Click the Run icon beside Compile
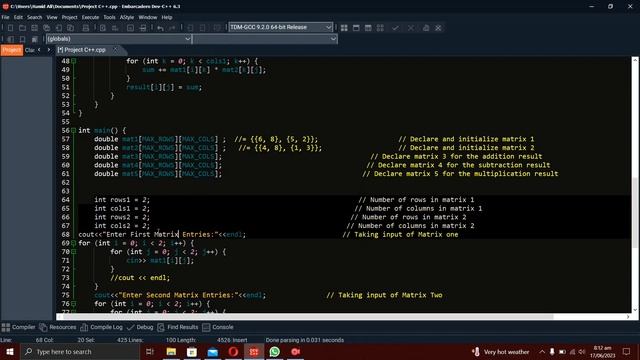The image size is (640, 360). click(356, 28)
